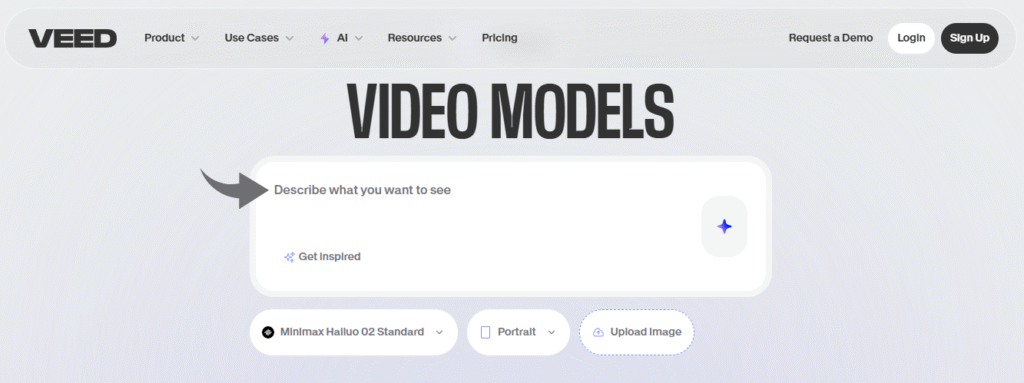The height and width of the screenshot is (383, 1024).
Task: Click the Sign Up button
Action: 970,38
